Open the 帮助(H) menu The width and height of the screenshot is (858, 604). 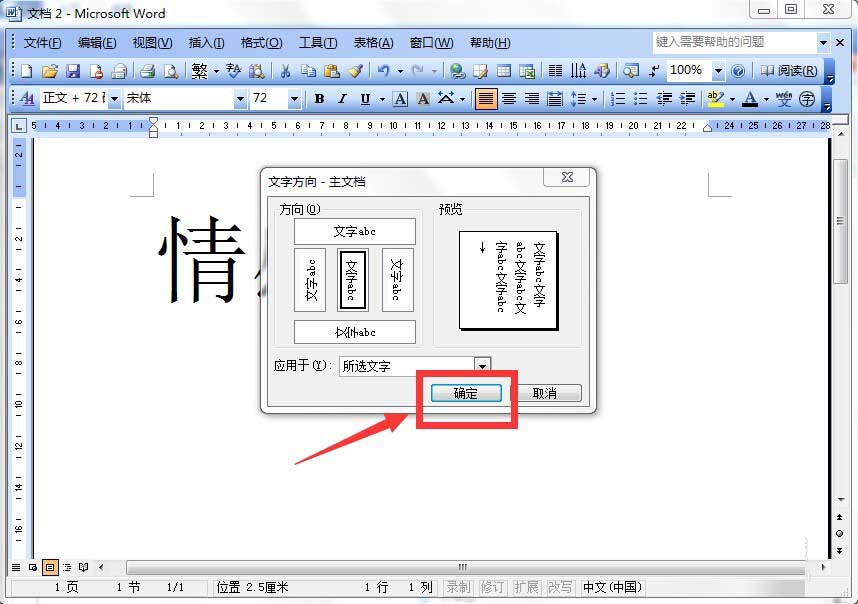click(x=490, y=42)
